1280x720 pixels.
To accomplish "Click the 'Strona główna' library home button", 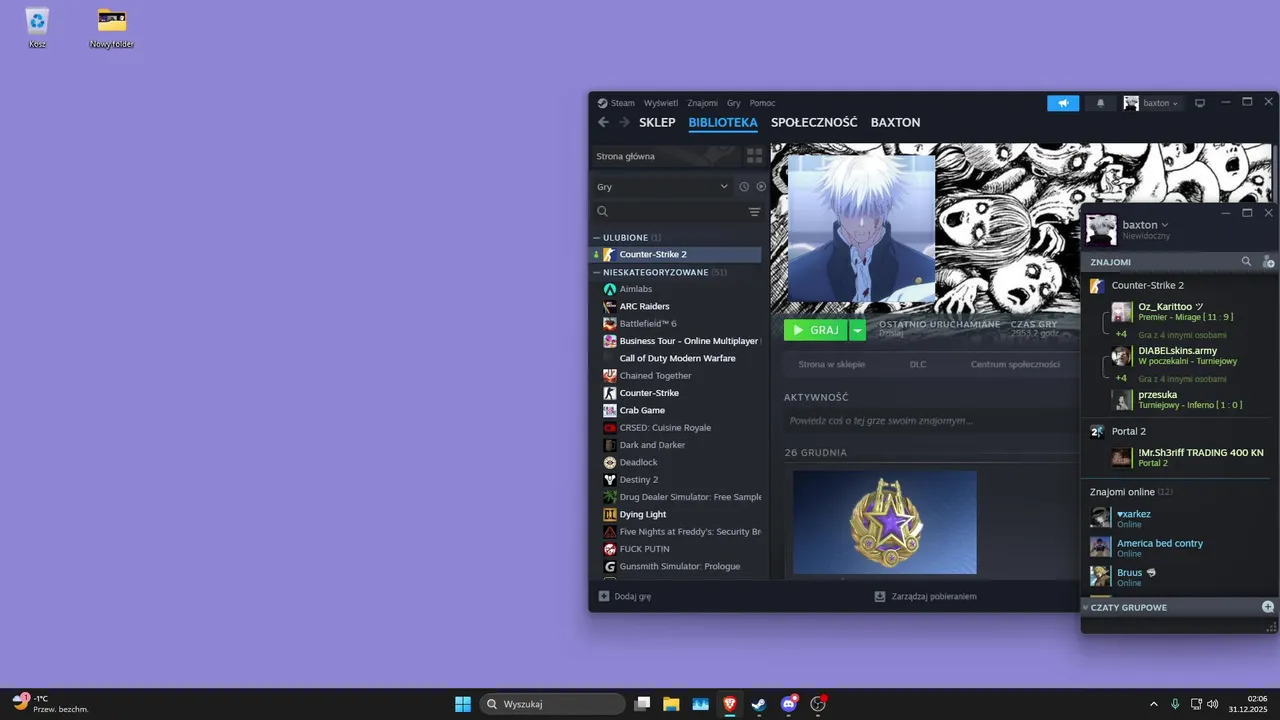I will (x=665, y=156).
